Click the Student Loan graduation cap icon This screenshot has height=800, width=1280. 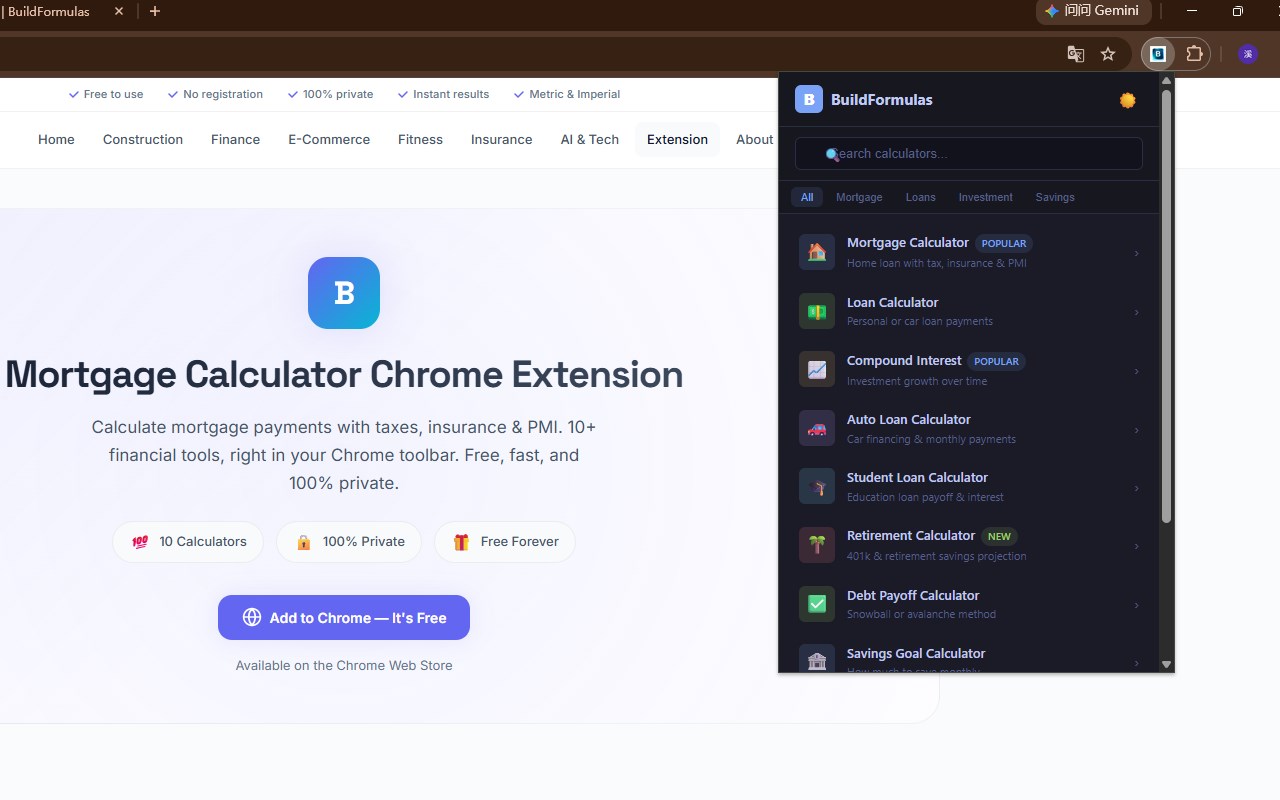click(x=817, y=487)
